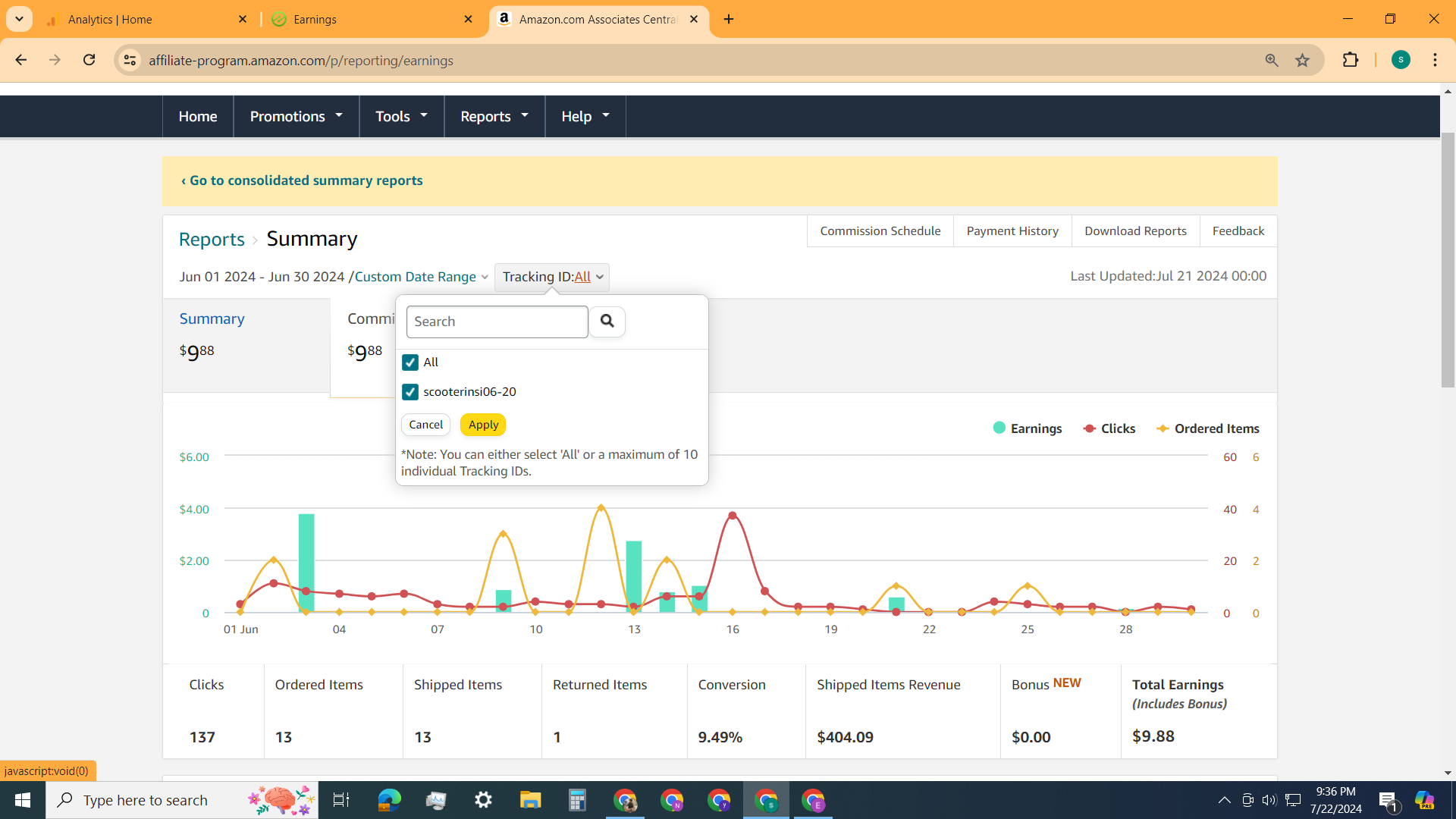
Task: Launch Microsoft Edge from the taskbar
Action: pyautogui.click(x=389, y=800)
